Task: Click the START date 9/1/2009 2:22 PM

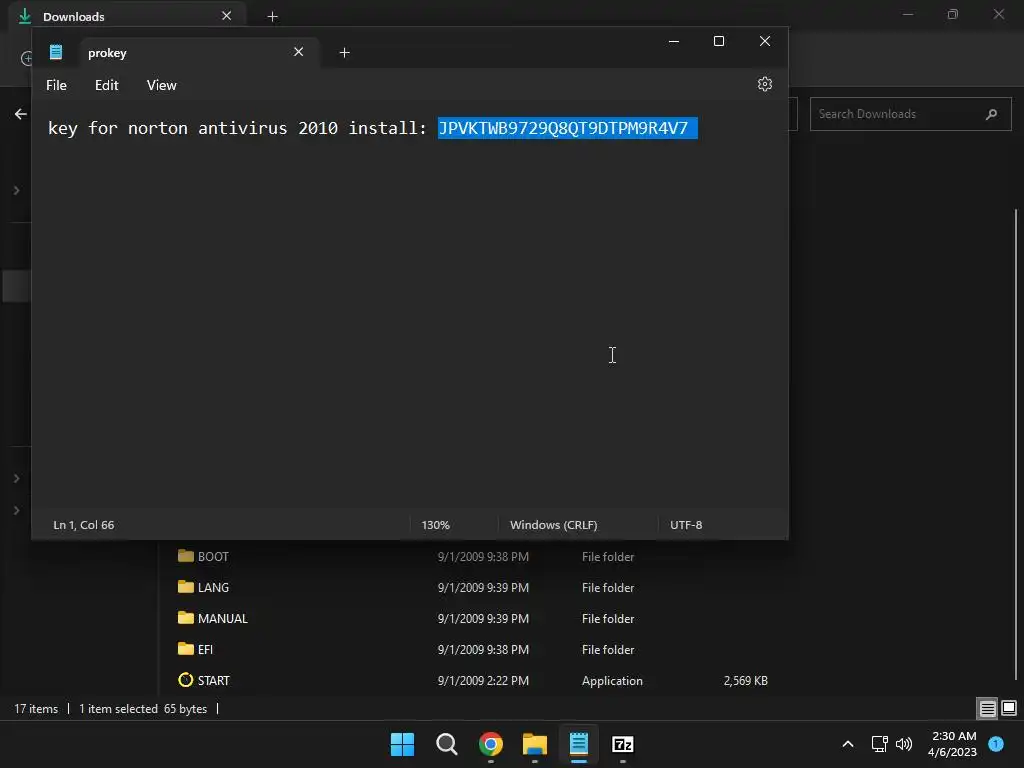Action: tap(483, 680)
